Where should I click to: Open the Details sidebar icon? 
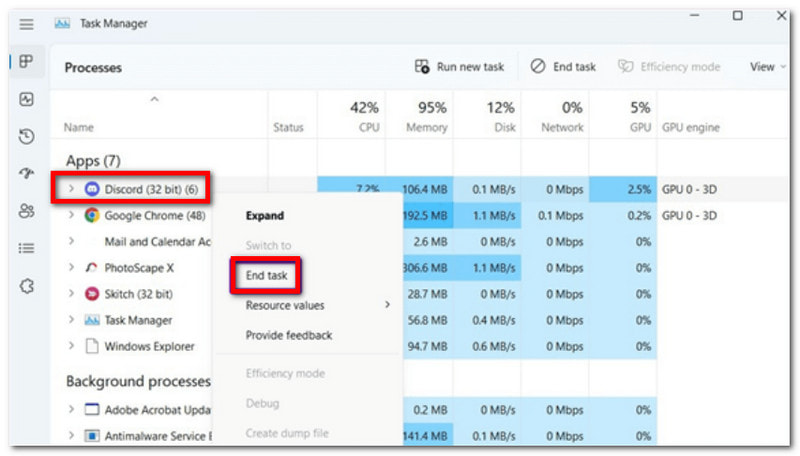27,248
